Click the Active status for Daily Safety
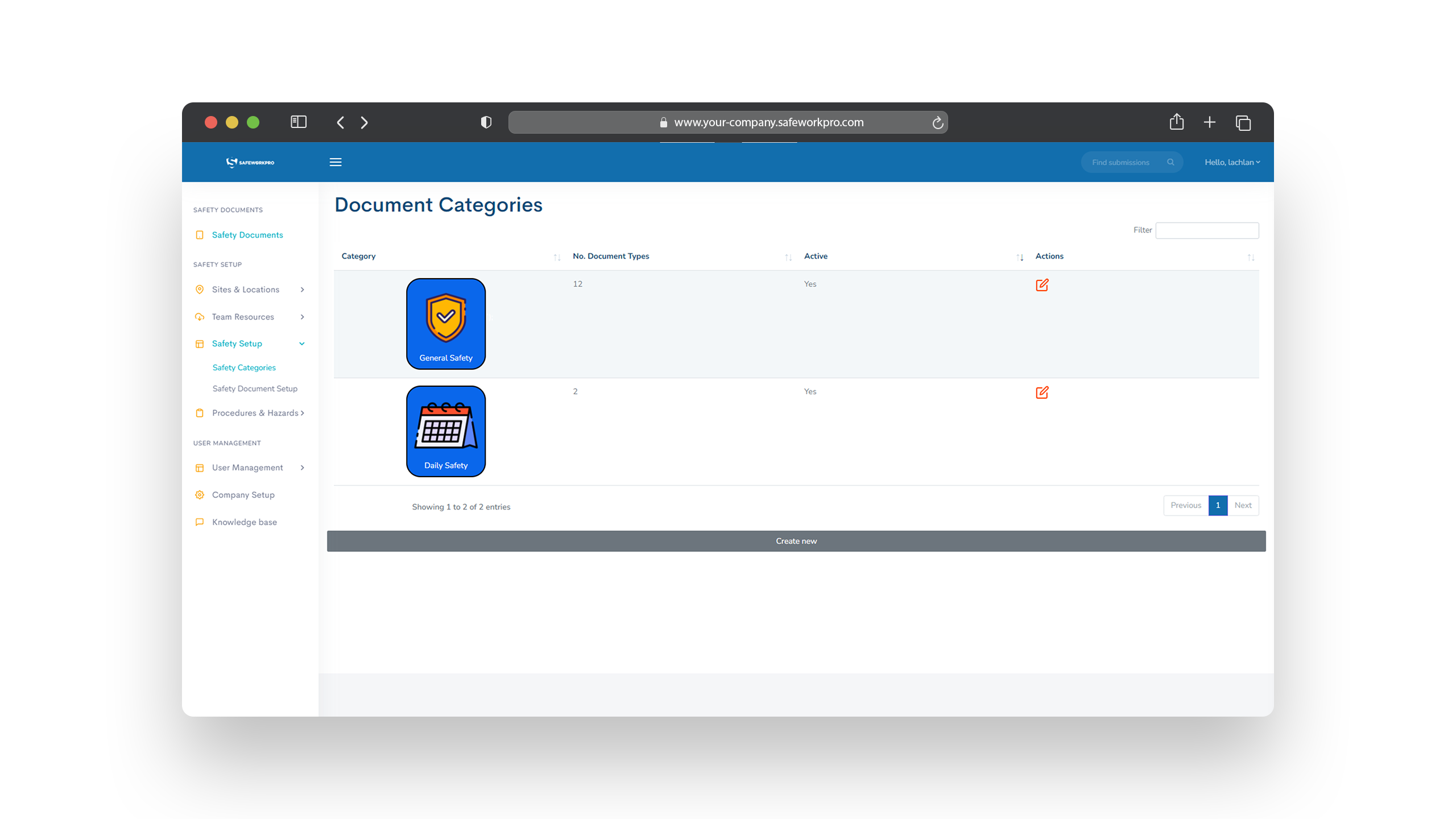1456x819 pixels. 810,391
